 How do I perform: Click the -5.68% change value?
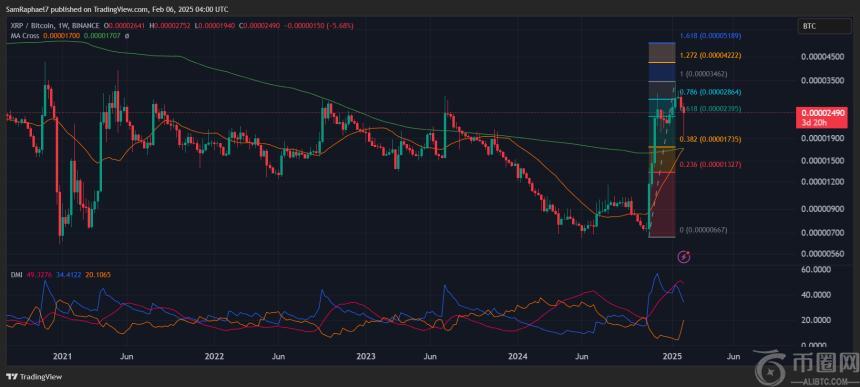pos(341,26)
